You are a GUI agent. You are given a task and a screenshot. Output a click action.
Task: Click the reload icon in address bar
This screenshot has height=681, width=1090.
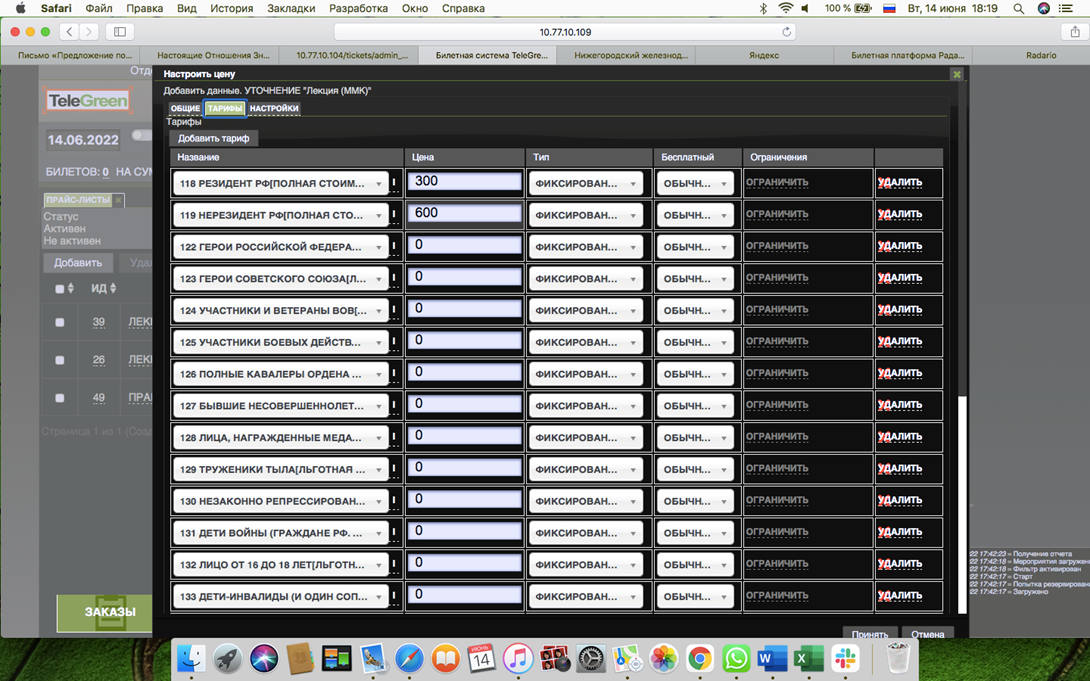(x=787, y=32)
